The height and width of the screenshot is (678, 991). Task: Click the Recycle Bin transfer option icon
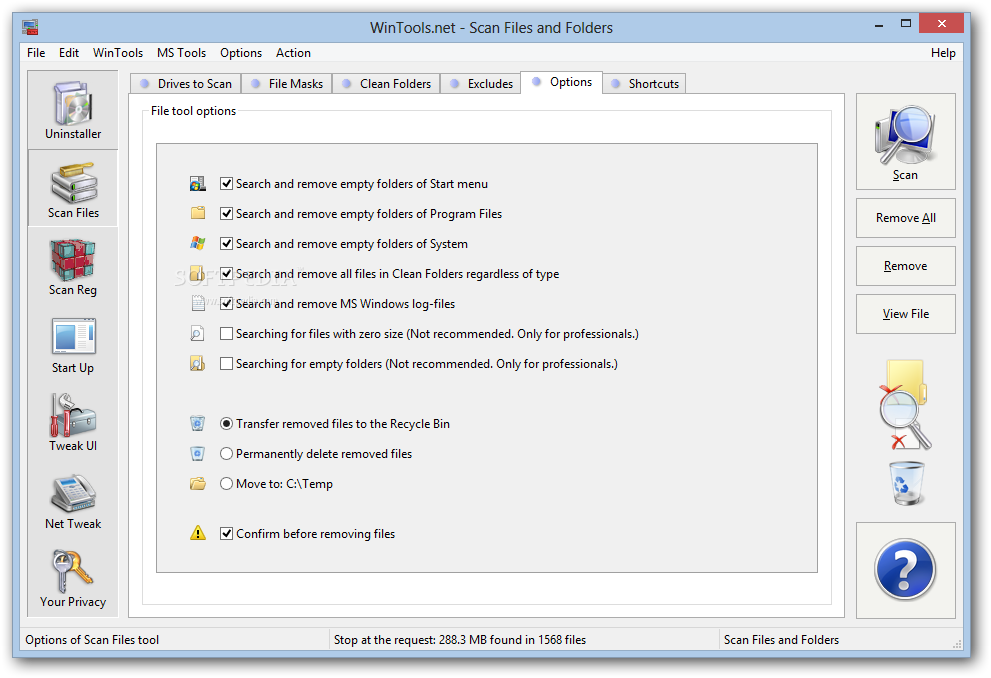[198, 423]
